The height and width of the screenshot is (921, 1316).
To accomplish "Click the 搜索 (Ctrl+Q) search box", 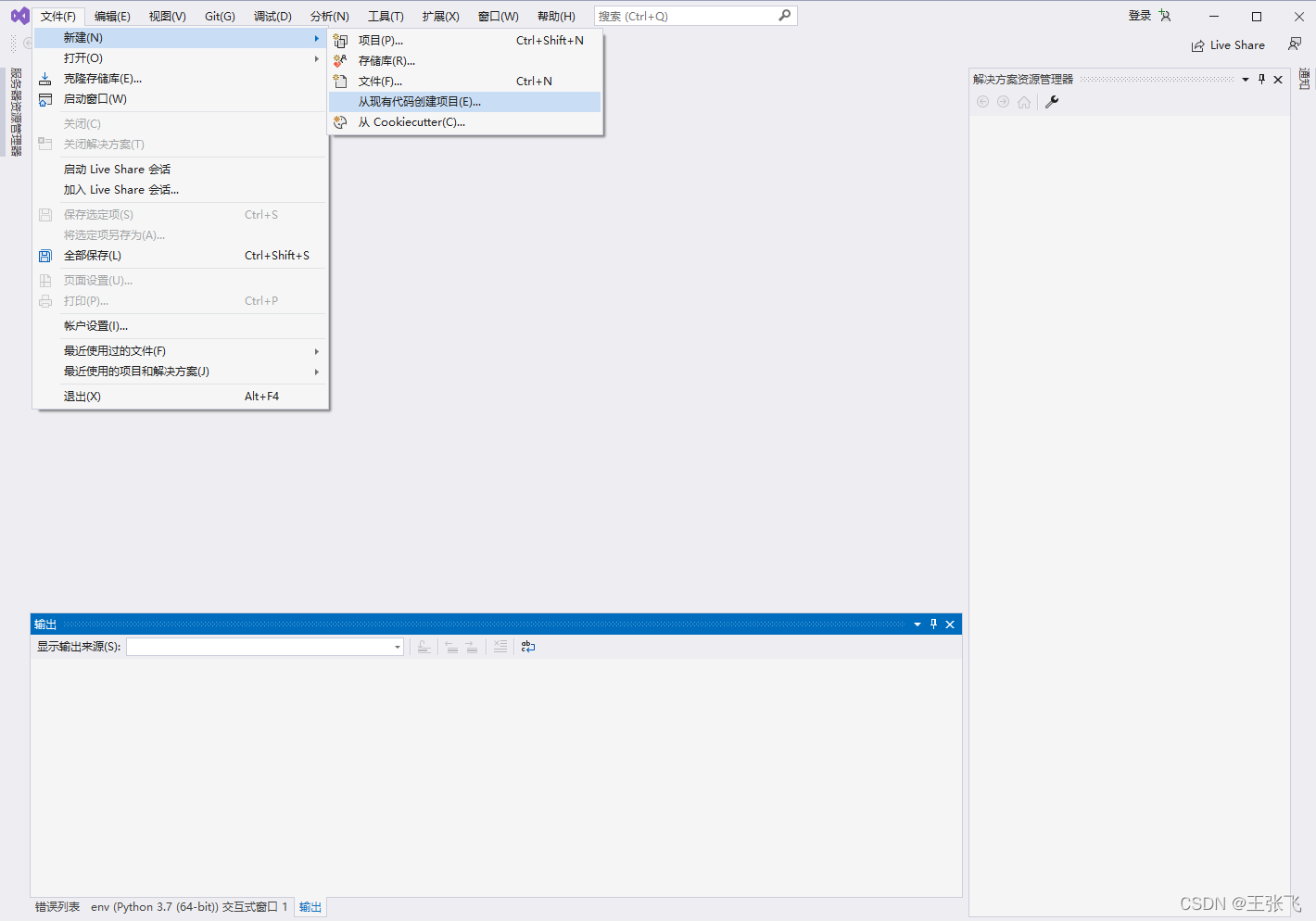I will [x=695, y=16].
